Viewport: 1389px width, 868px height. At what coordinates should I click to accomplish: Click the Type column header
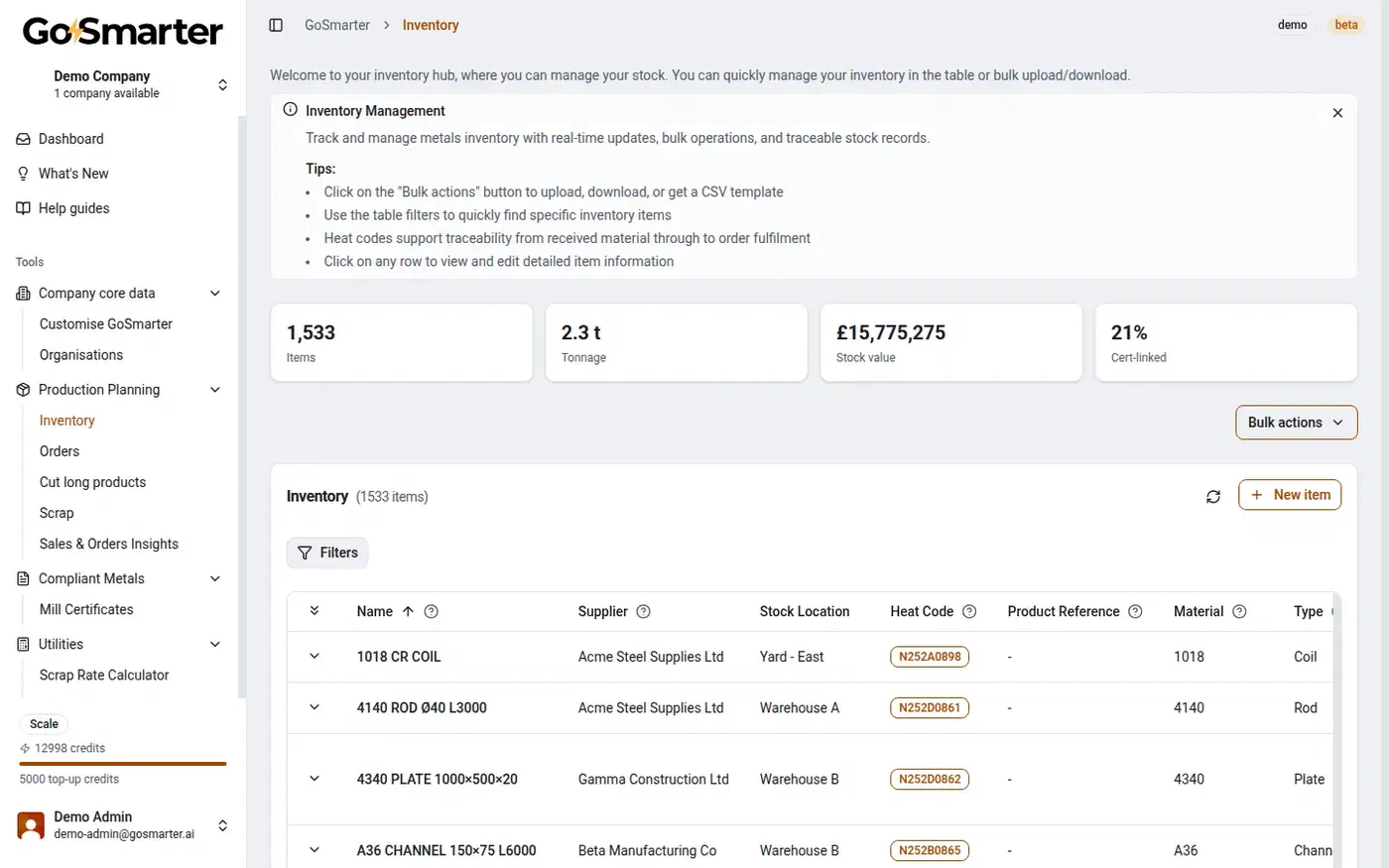(1309, 612)
